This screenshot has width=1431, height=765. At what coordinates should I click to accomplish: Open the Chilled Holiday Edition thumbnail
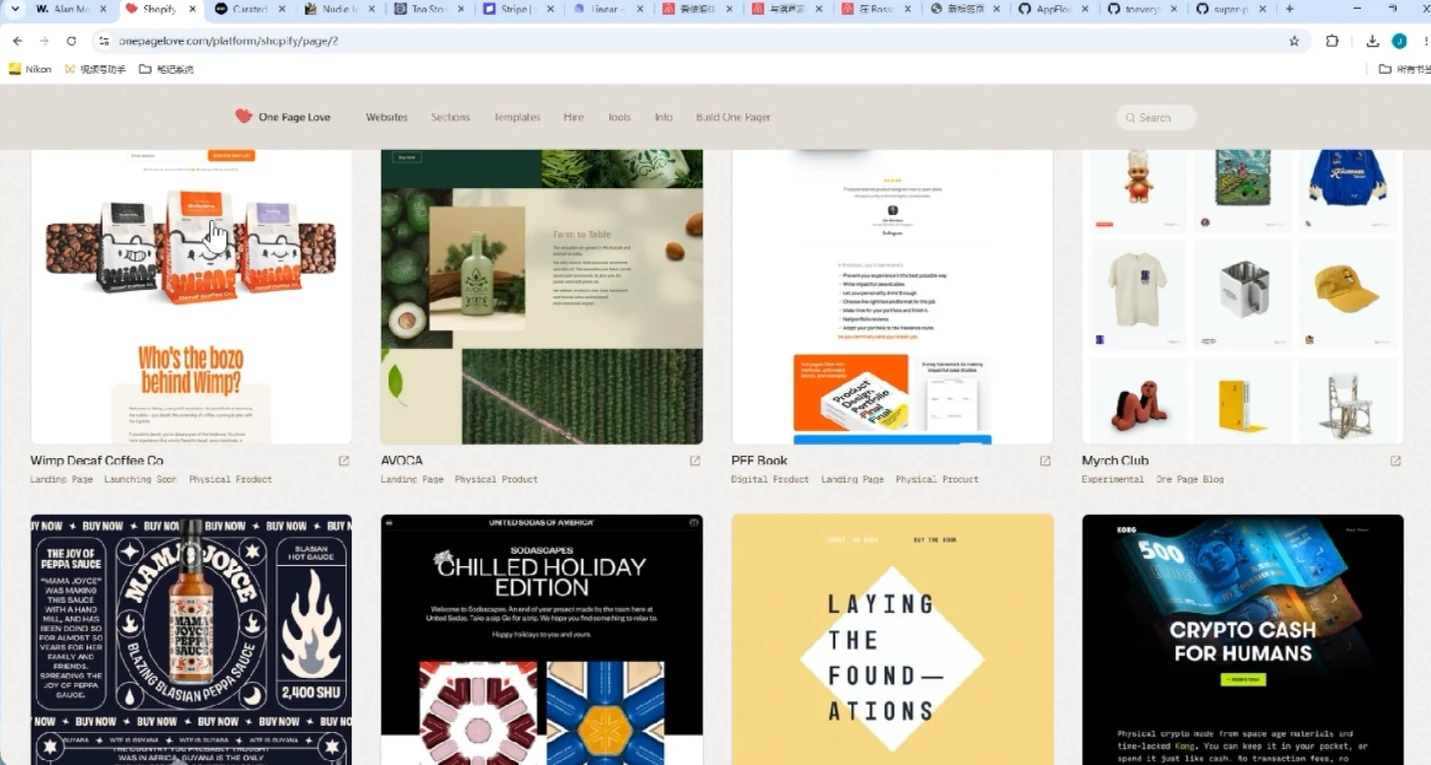point(542,640)
